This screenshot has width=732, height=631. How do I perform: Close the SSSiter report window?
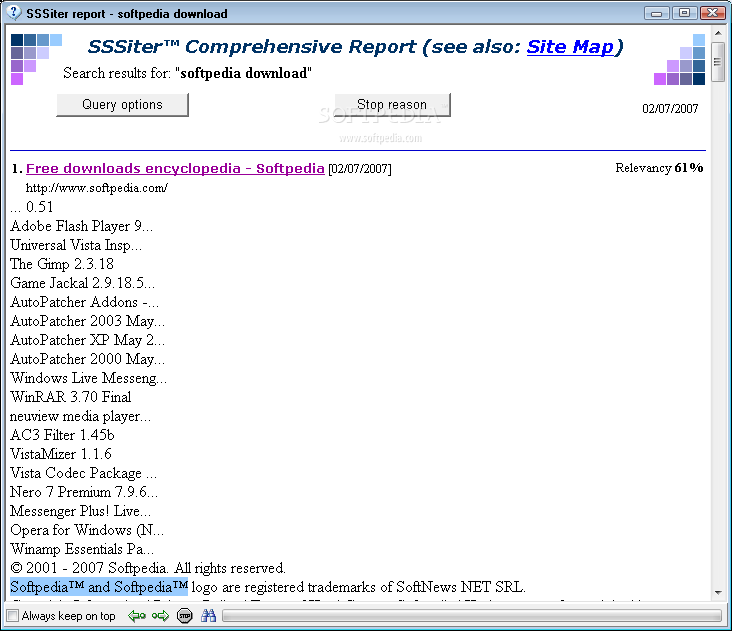[x=712, y=13]
